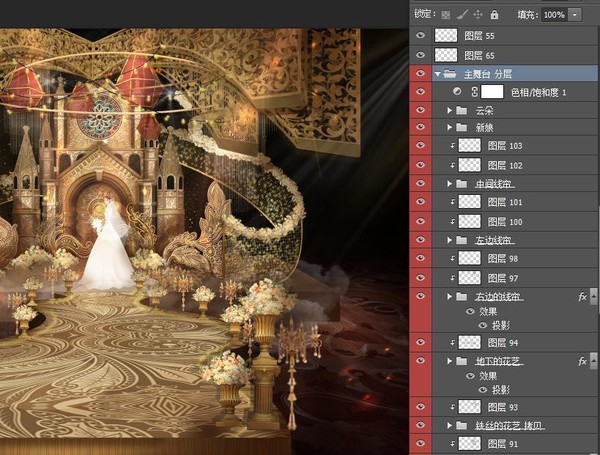Click the clipping mask arrow on 图层 98
The height and width of the screenshot is (455, 600).
pyautogui.click(x=453, y=258)
